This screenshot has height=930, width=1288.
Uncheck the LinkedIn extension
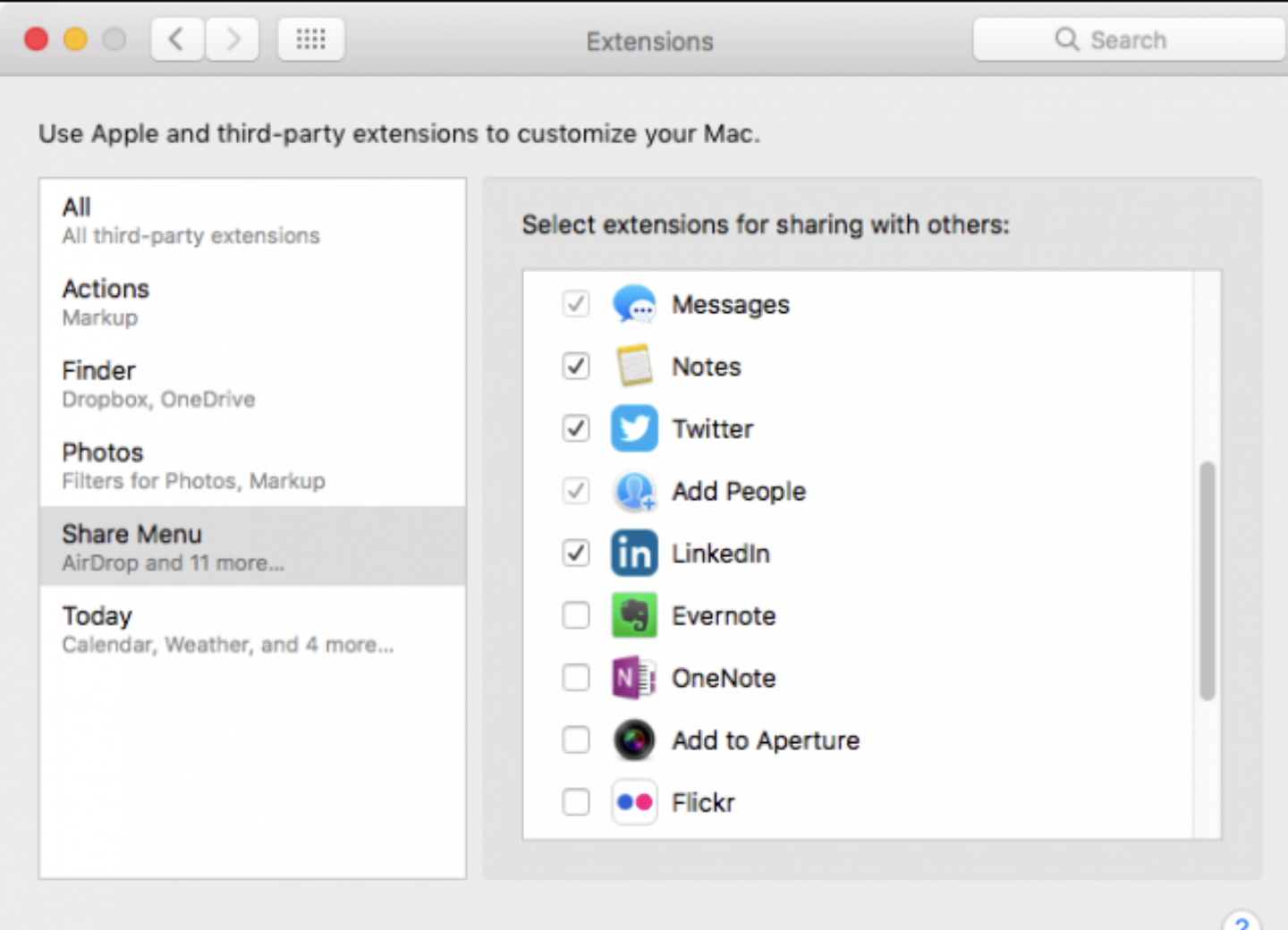(x=576, y=553)
